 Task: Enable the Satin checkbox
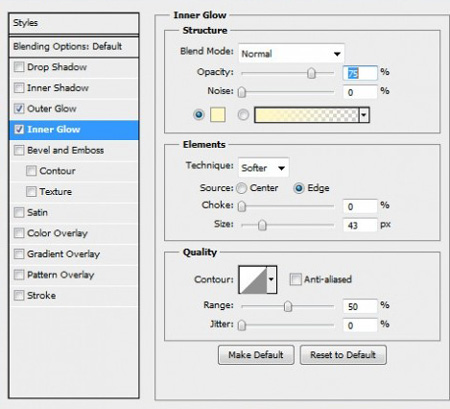(x=19, y=212)
